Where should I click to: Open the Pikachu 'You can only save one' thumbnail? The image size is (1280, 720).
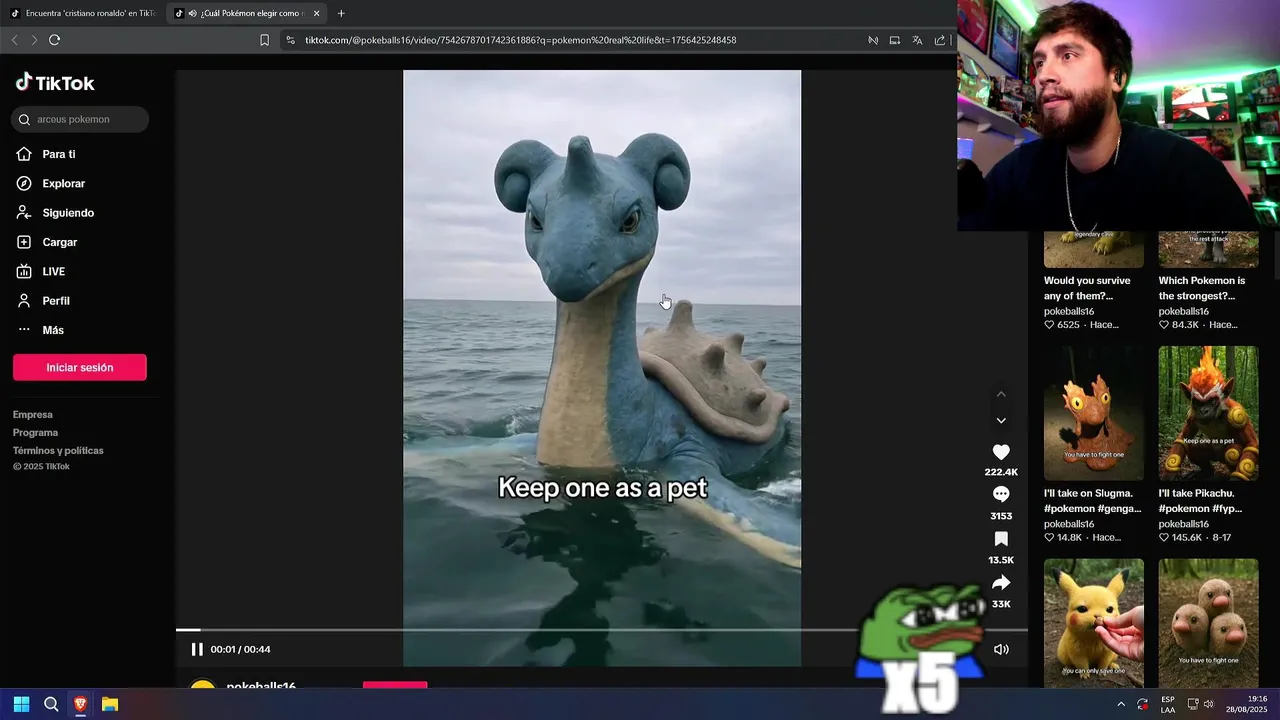point(1094,622)
